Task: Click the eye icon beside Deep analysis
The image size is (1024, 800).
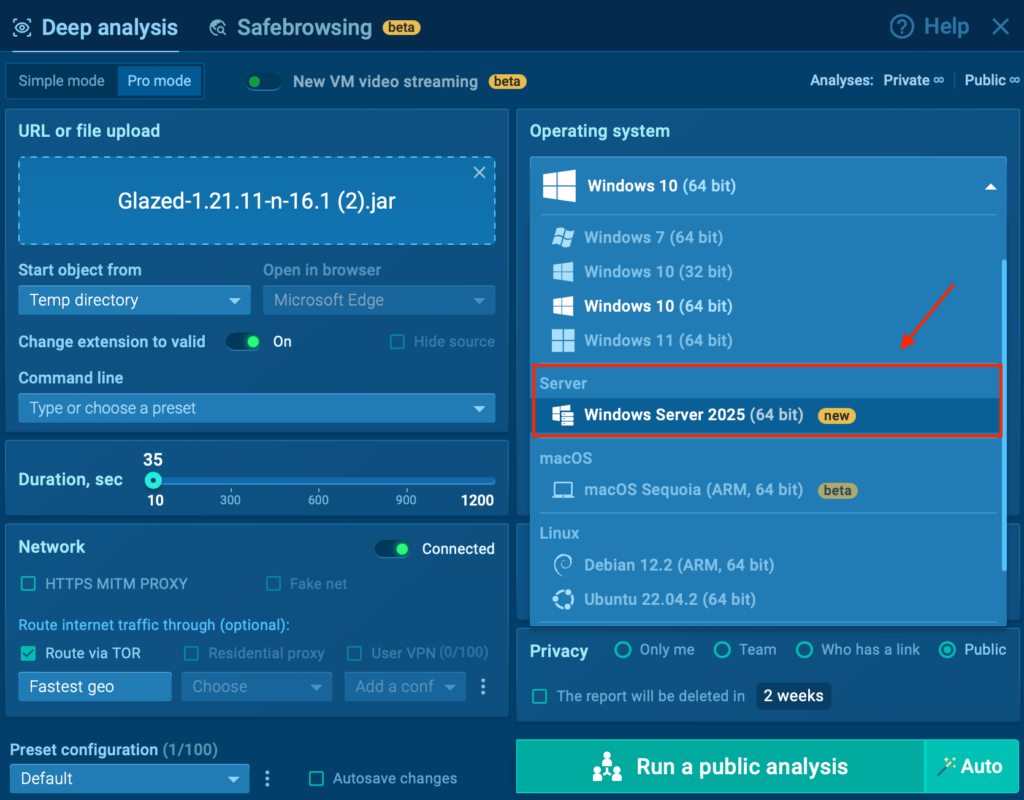Action: click(x=22, y=27)
